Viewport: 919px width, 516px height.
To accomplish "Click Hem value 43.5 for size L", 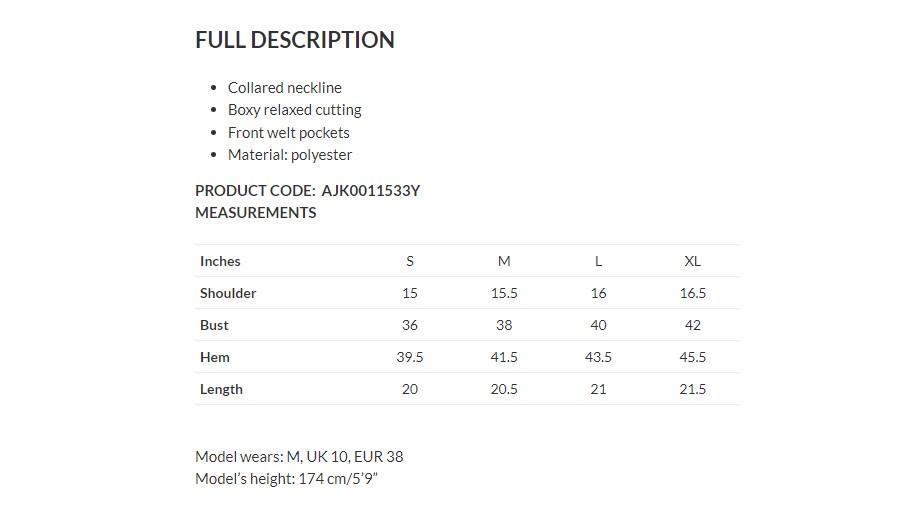I will tap(598, 357).
